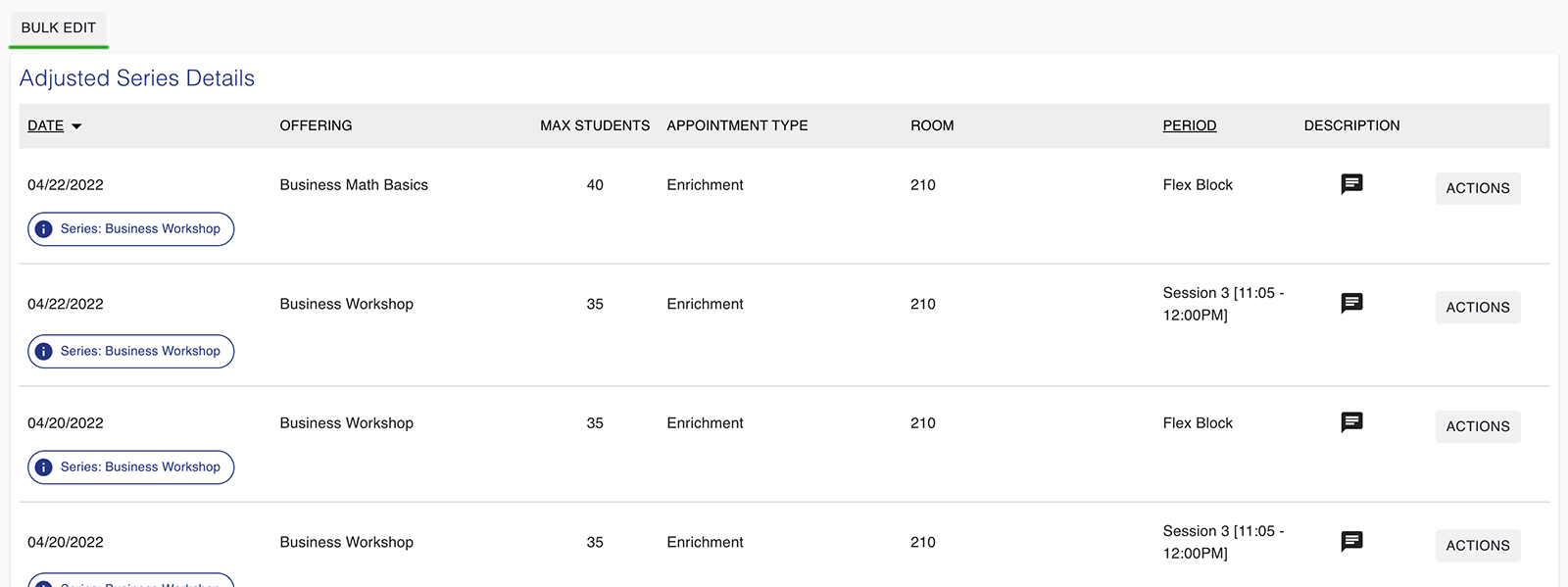
Task: Click info icon in 04/20/2022 Flex Block series chip
Action: coord(44,467)
